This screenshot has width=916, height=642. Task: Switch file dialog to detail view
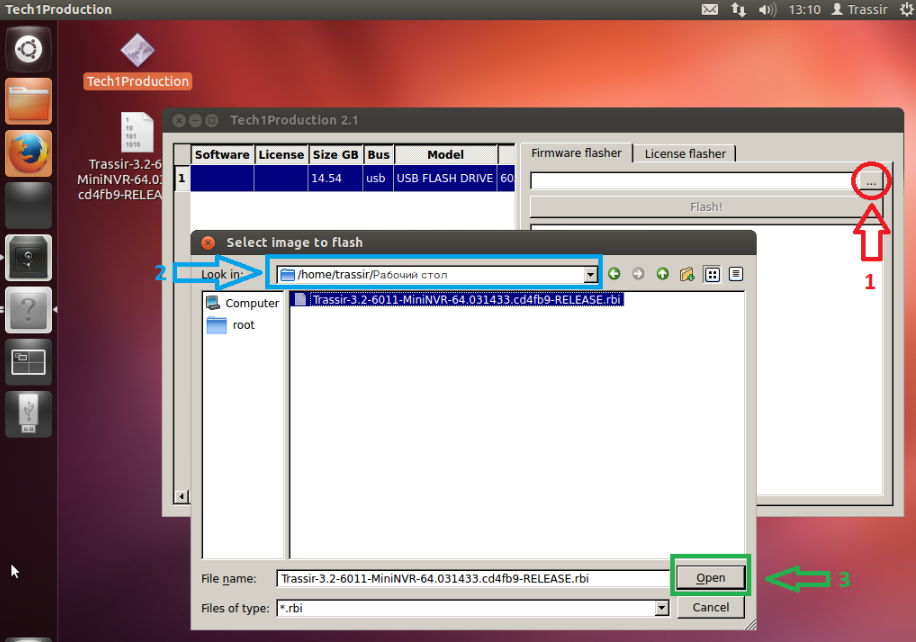[x=736, y=274]
